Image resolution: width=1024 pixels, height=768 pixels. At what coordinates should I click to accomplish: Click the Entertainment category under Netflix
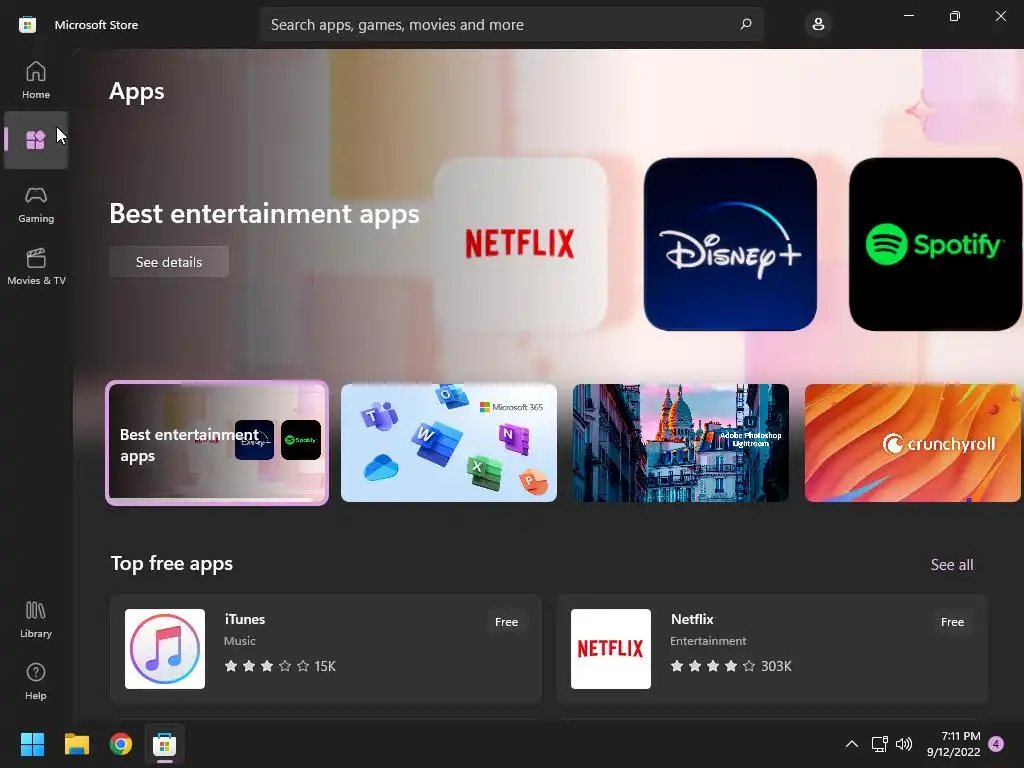click(x=708, y=641)
